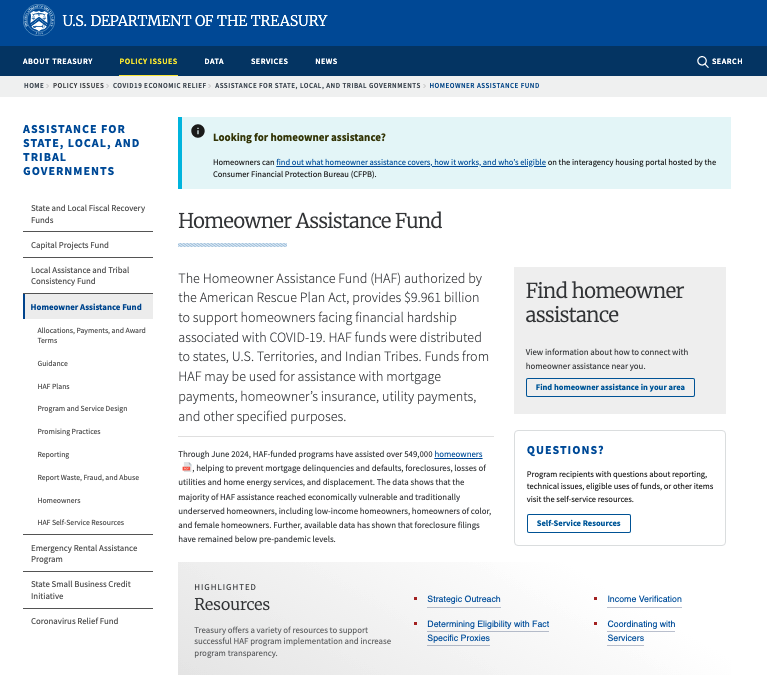This screenshot has width=767, height=686.
Task: Click the red PDF icon after homeowners link
Action: pyautogui.click(x=186, y=468)
